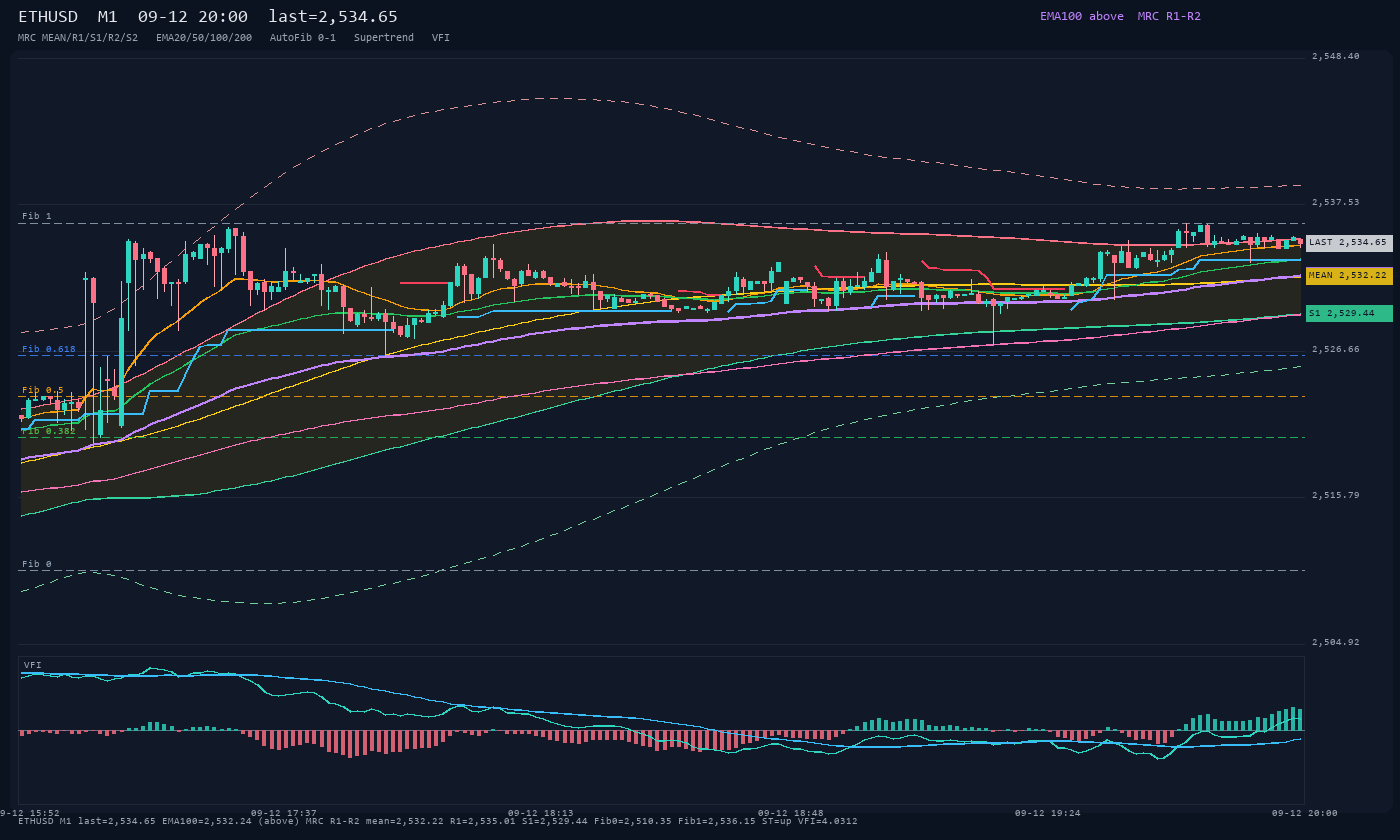The height and width of the screenshot is (840, 1400).
Task: Click the 'MRC R1-R2' zone tag at top right
Action: click(1169, 16)
